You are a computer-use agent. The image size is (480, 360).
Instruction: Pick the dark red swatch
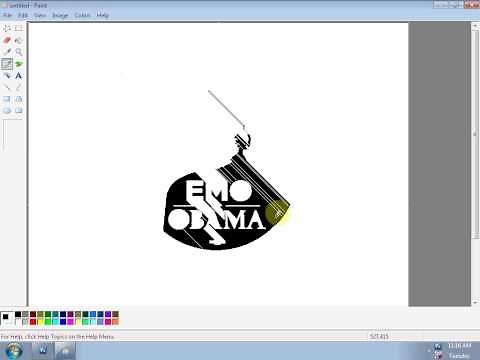[33, 314]
